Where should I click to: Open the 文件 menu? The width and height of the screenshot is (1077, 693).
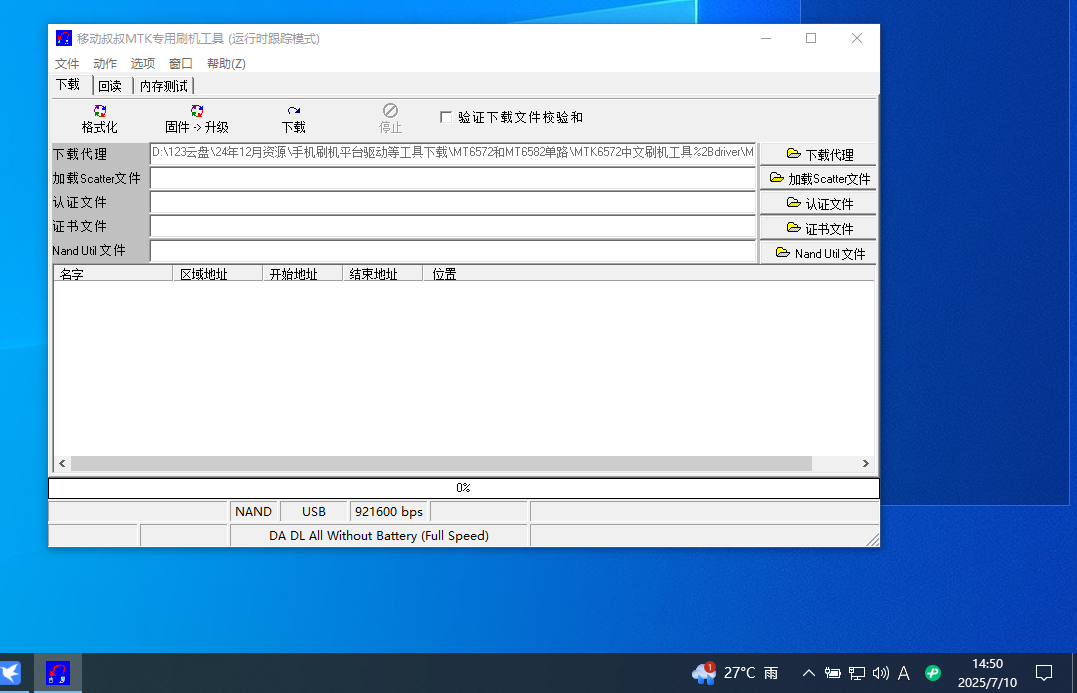67,63
